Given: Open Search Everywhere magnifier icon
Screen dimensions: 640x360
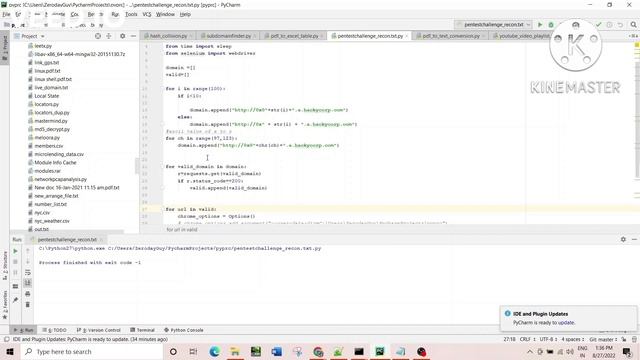Looking at the screenshot, I should 633,25.
